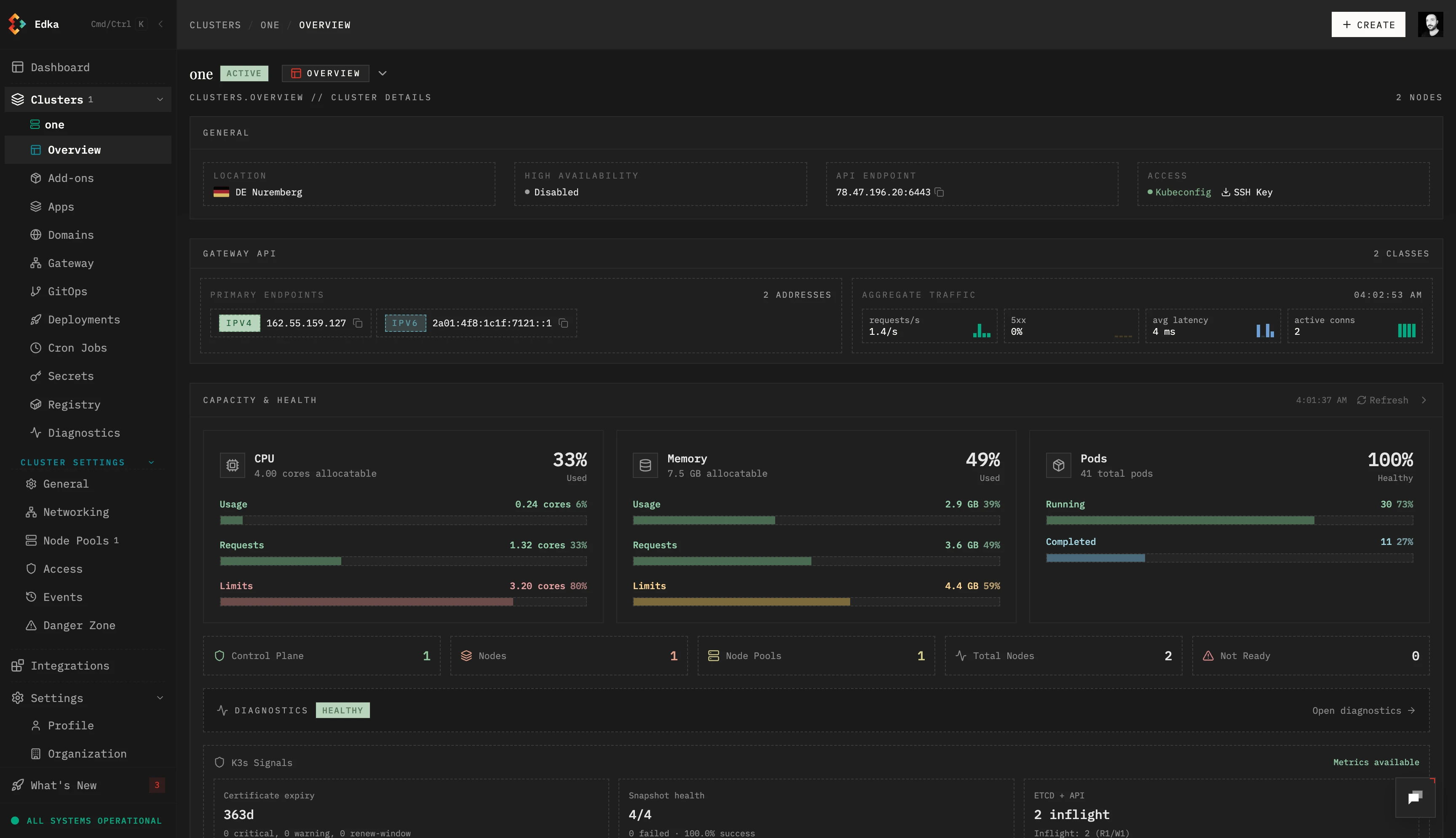The width and height of the screenshot is (1456, 838).
Task: Collapse the Clusters section chevron
Action: pos(160,99)
